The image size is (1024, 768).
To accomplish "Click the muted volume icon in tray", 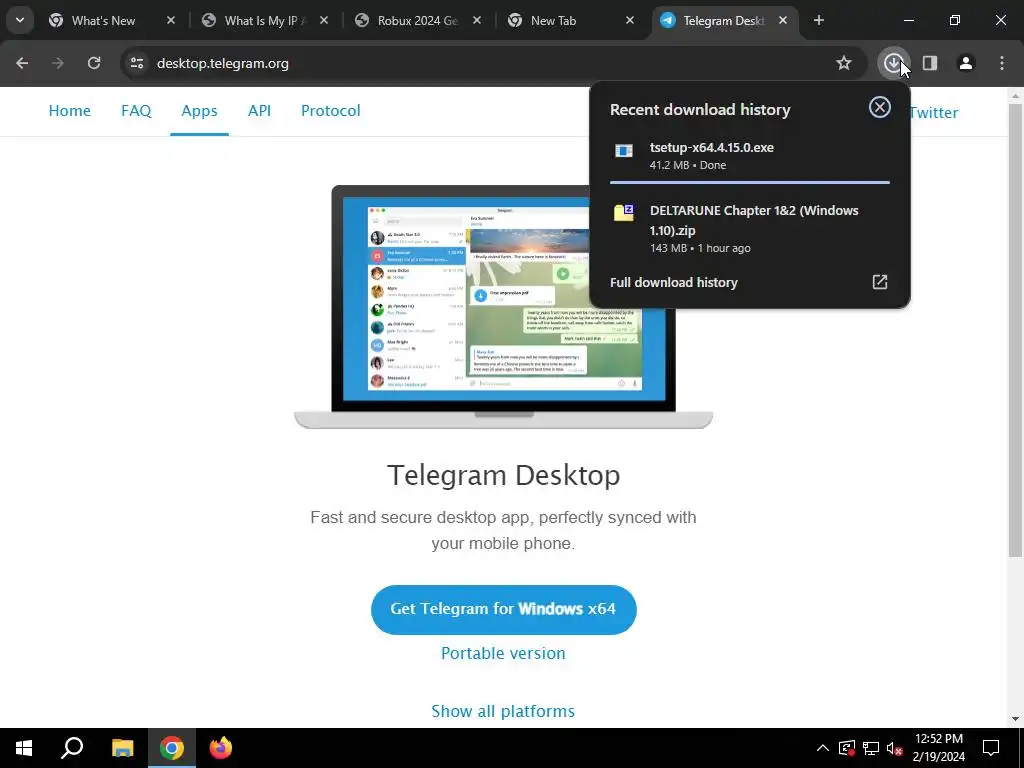I will pos(895,748).
